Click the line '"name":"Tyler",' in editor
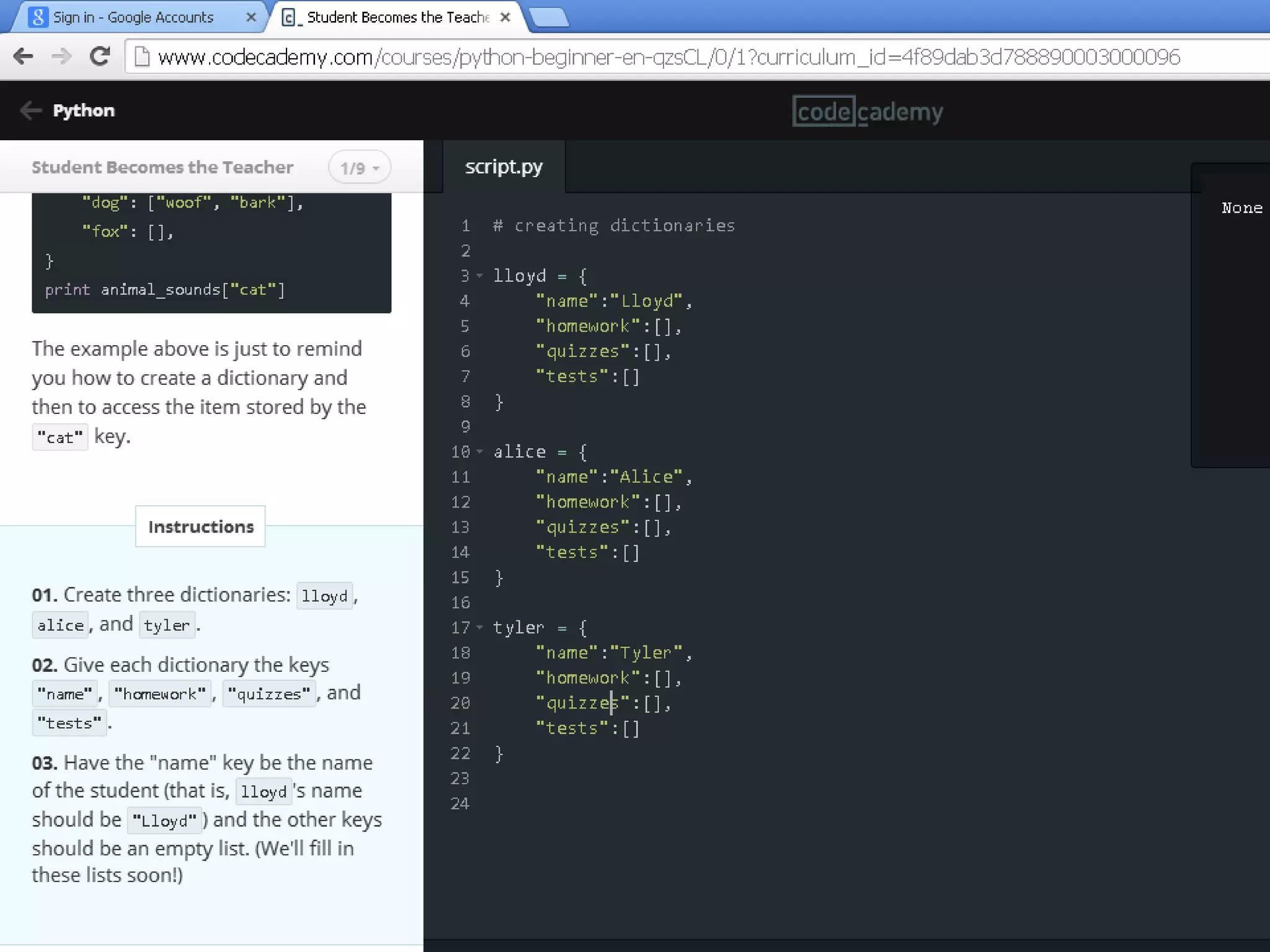1270x952 pixels. pos(614,653)
